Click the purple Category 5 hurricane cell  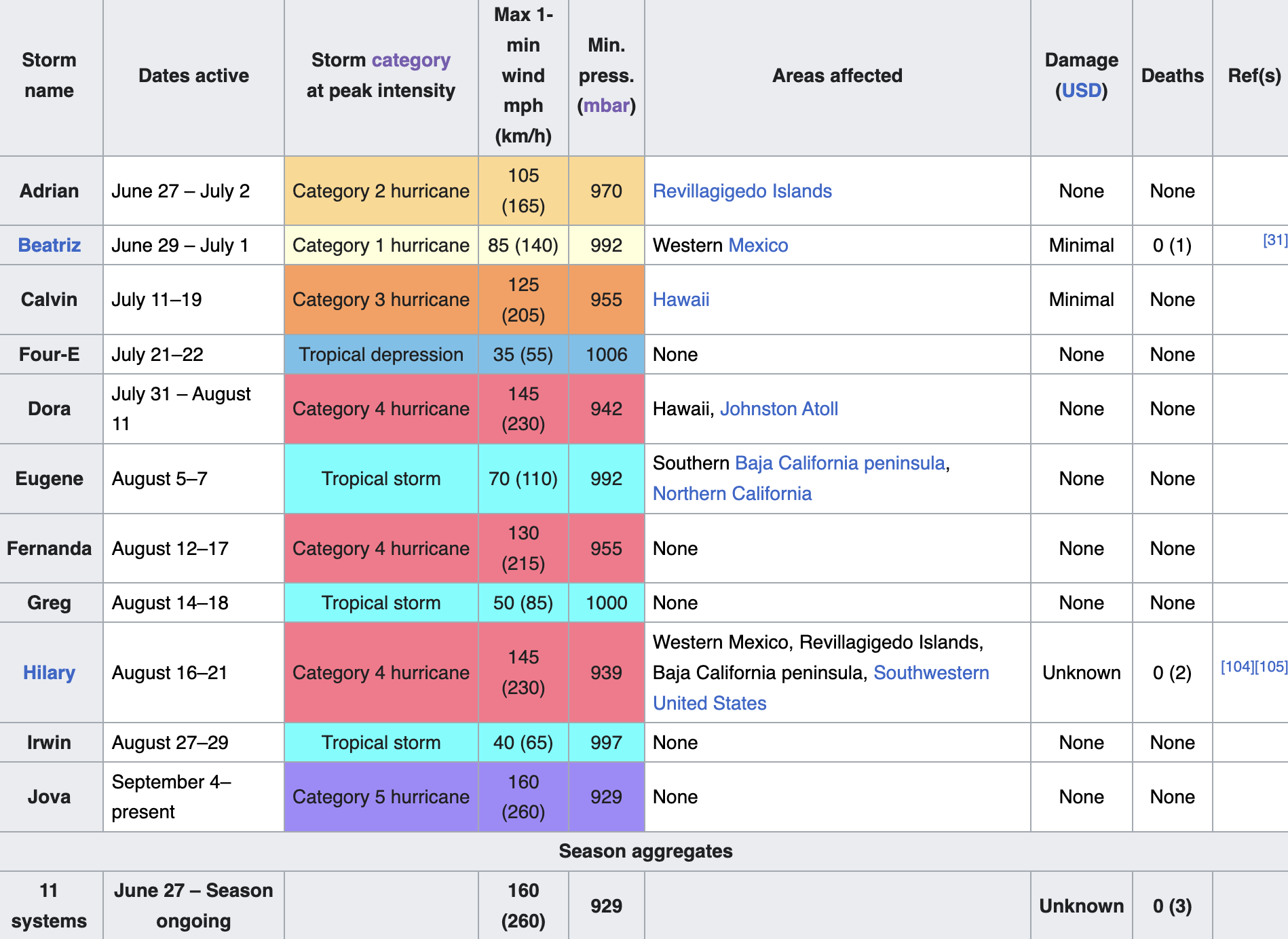381,797
